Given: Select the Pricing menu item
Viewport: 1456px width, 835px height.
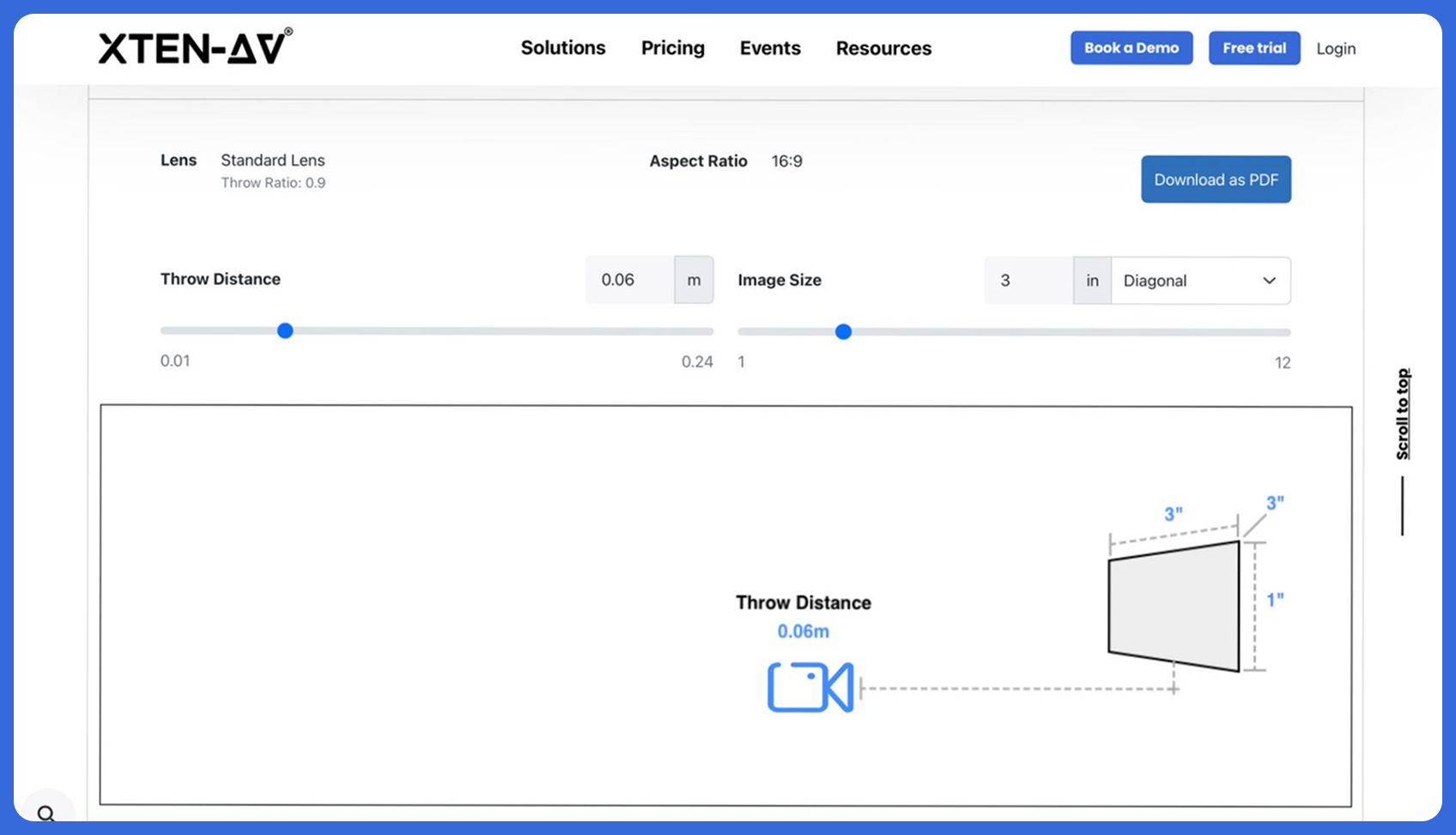Looking at the screenshot, I should [x=672, y=48].
